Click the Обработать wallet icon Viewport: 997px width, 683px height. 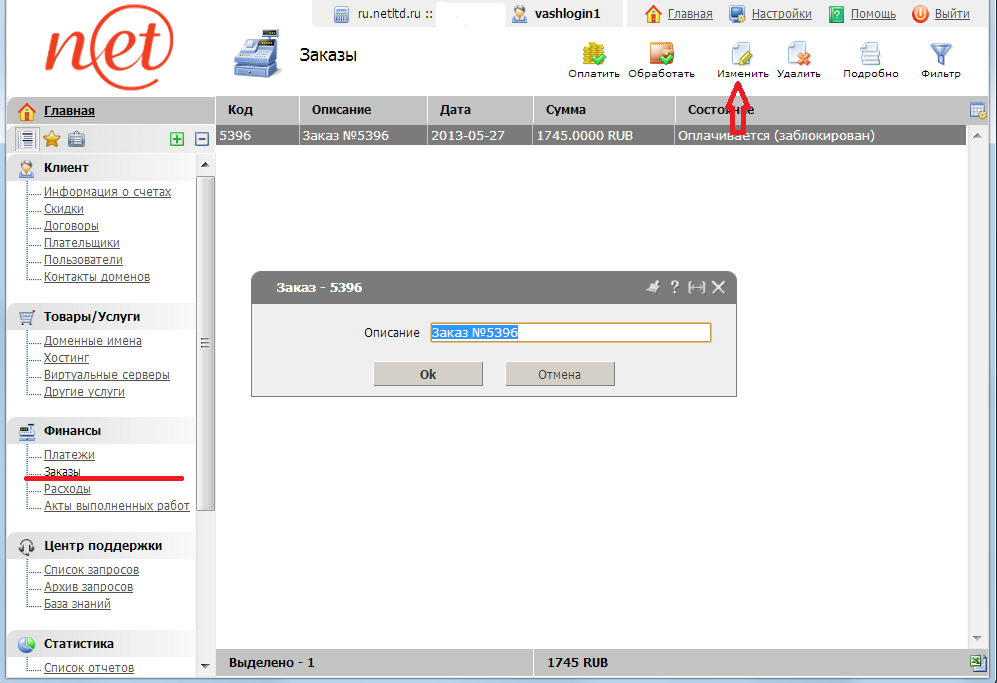coord(661,54)
